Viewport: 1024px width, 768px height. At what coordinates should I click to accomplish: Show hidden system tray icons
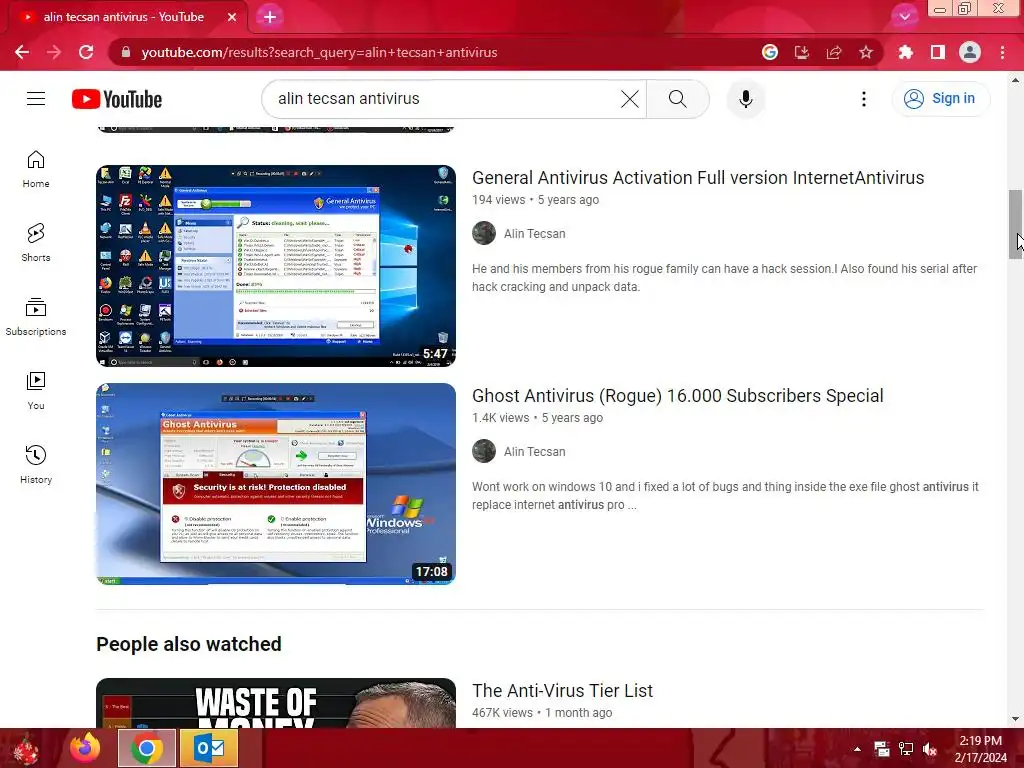click(x=857, y=749)
